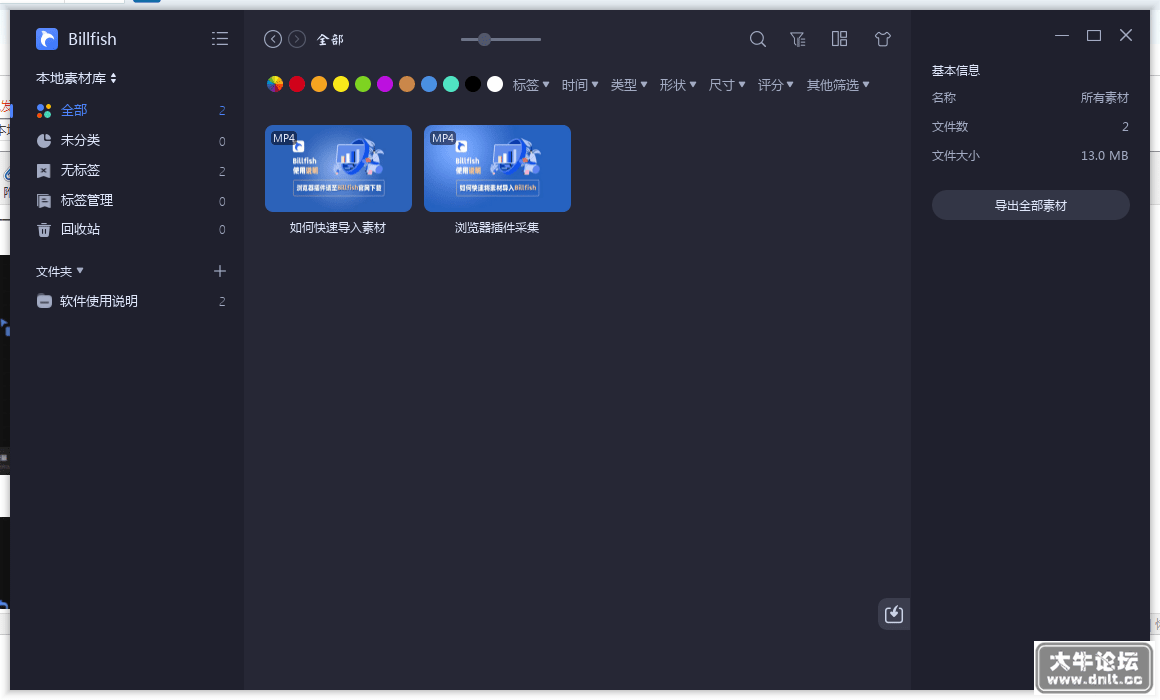1160x700 pixels.
Task: Open the 形状 filter dropdown
Action: click(678, 85)
